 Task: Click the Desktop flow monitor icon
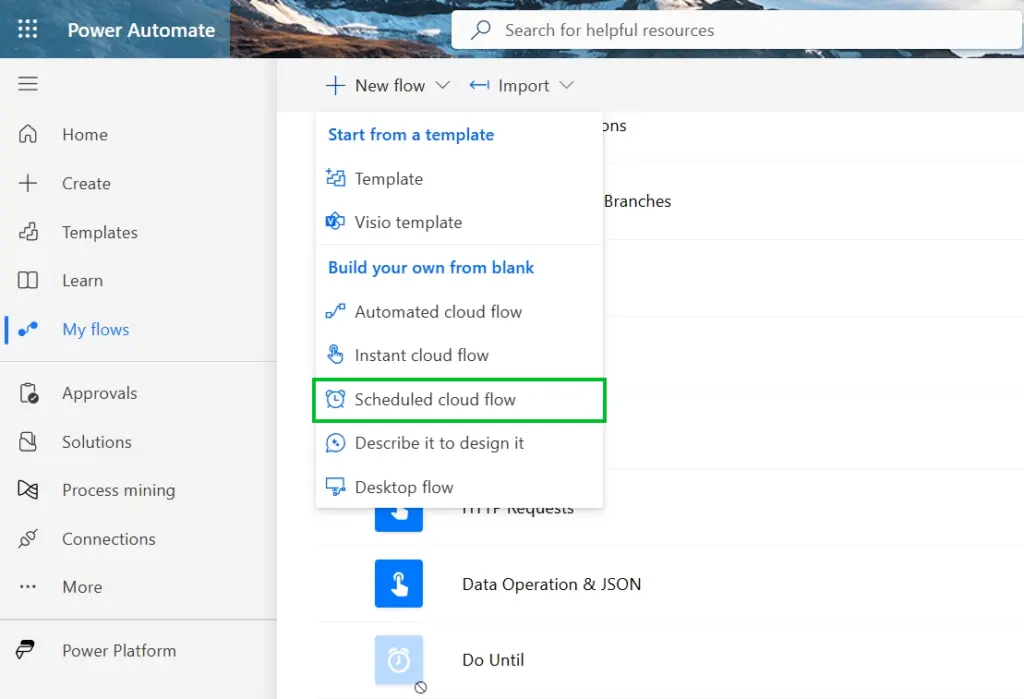pos(335,487)
